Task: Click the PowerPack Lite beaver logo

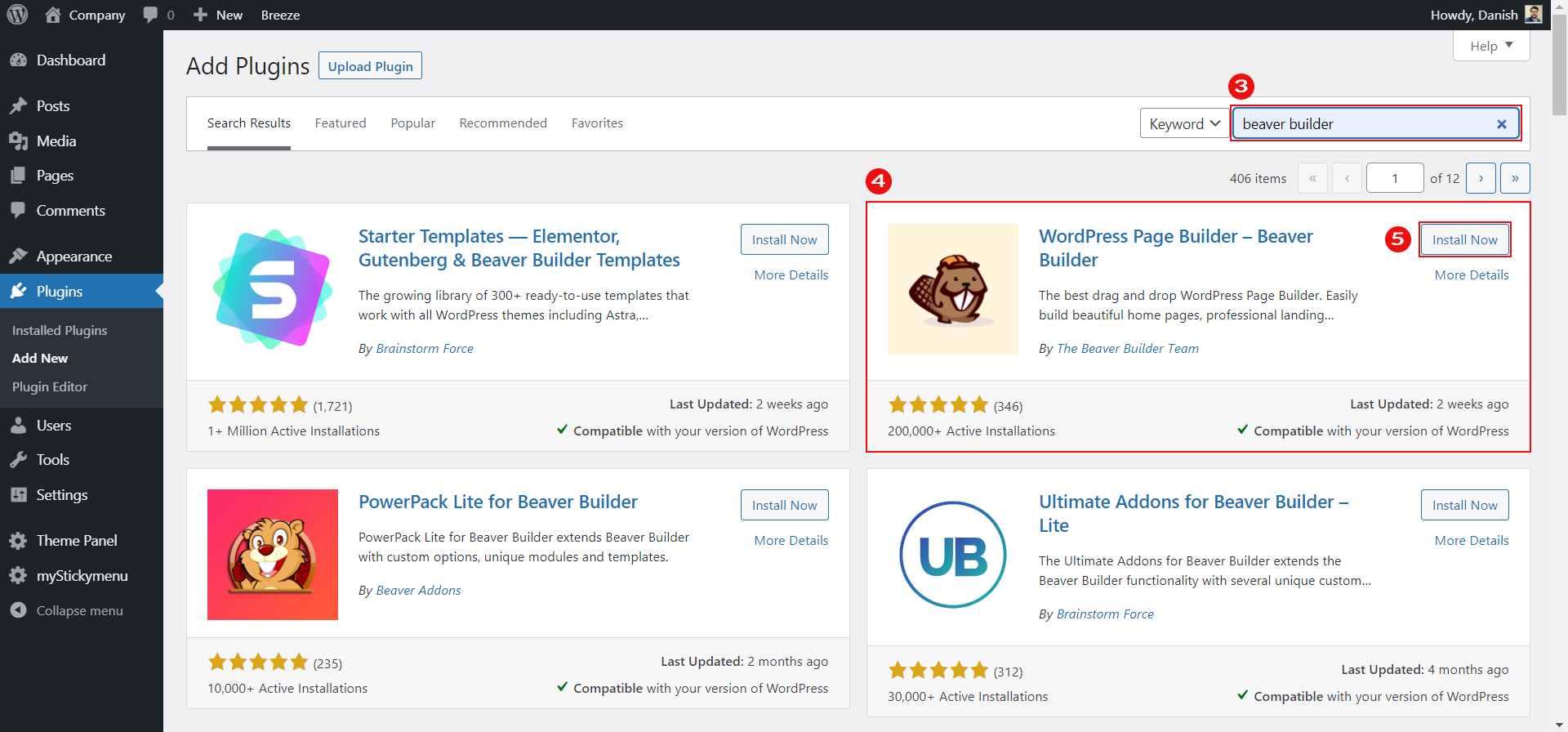Action: point(273,555)
